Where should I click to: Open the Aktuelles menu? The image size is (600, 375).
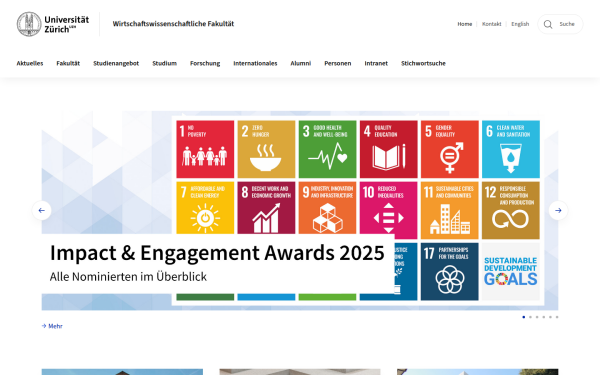point(30,64)
